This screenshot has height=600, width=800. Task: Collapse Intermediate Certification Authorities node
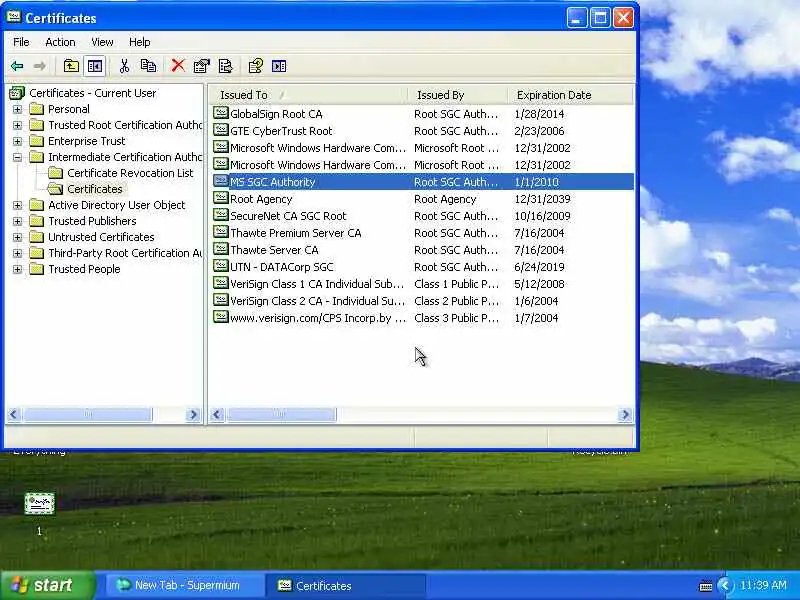coord(17,157)
